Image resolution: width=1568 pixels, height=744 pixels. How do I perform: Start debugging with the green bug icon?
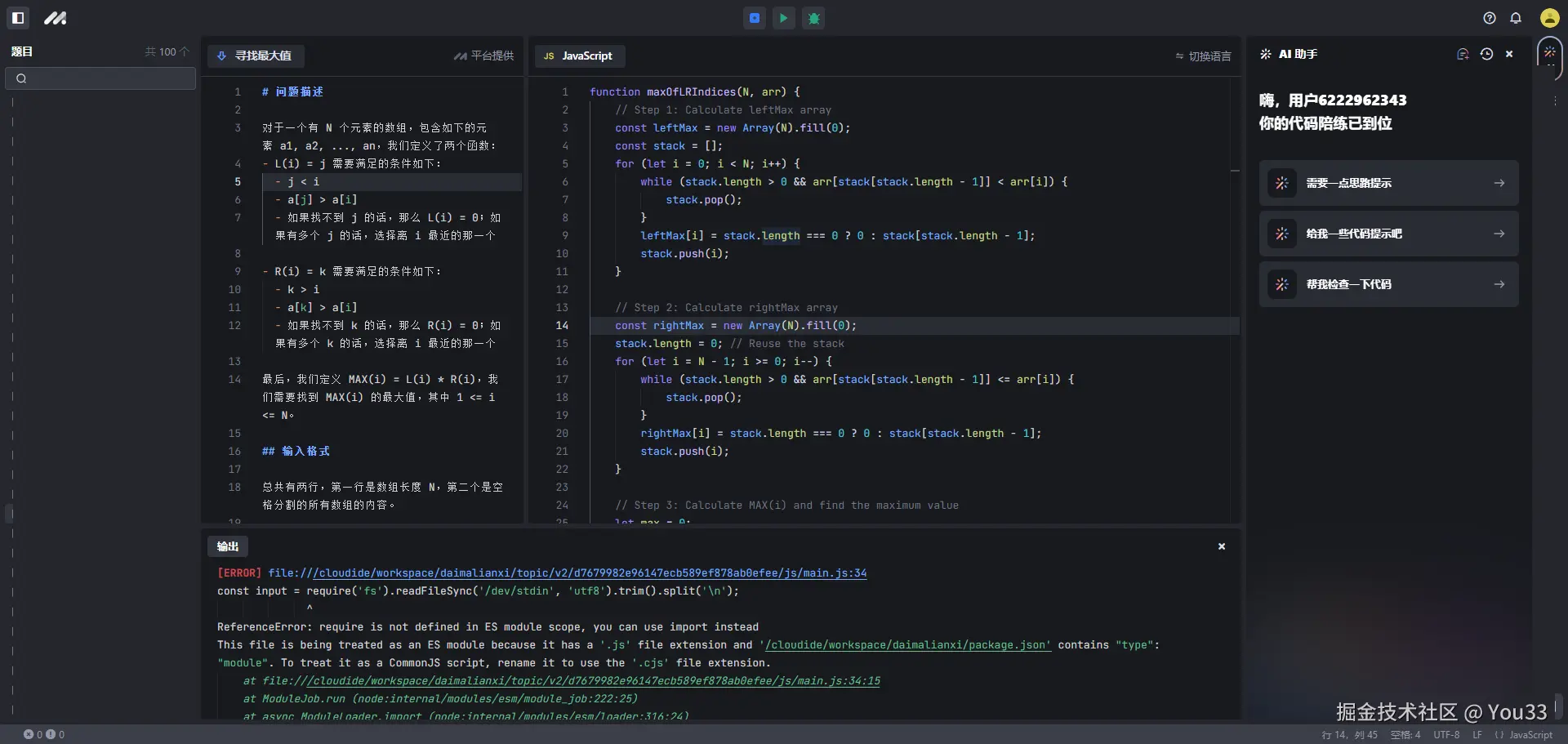(x=813, y=18)
